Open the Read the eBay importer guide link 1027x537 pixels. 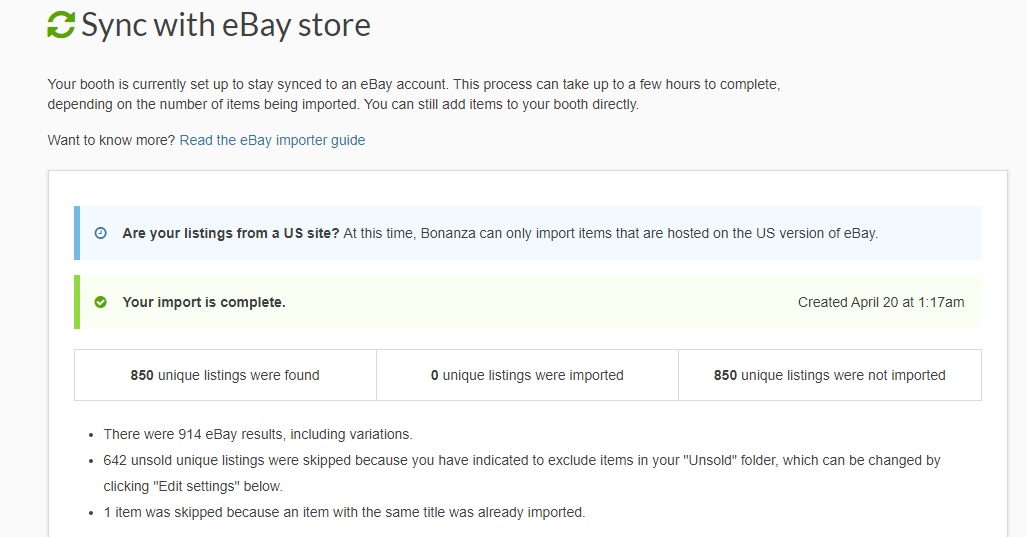(272, 140)
